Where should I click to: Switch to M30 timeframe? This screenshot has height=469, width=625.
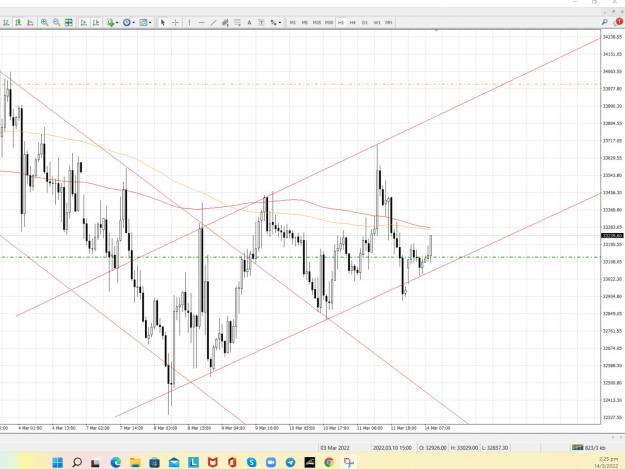329,23
